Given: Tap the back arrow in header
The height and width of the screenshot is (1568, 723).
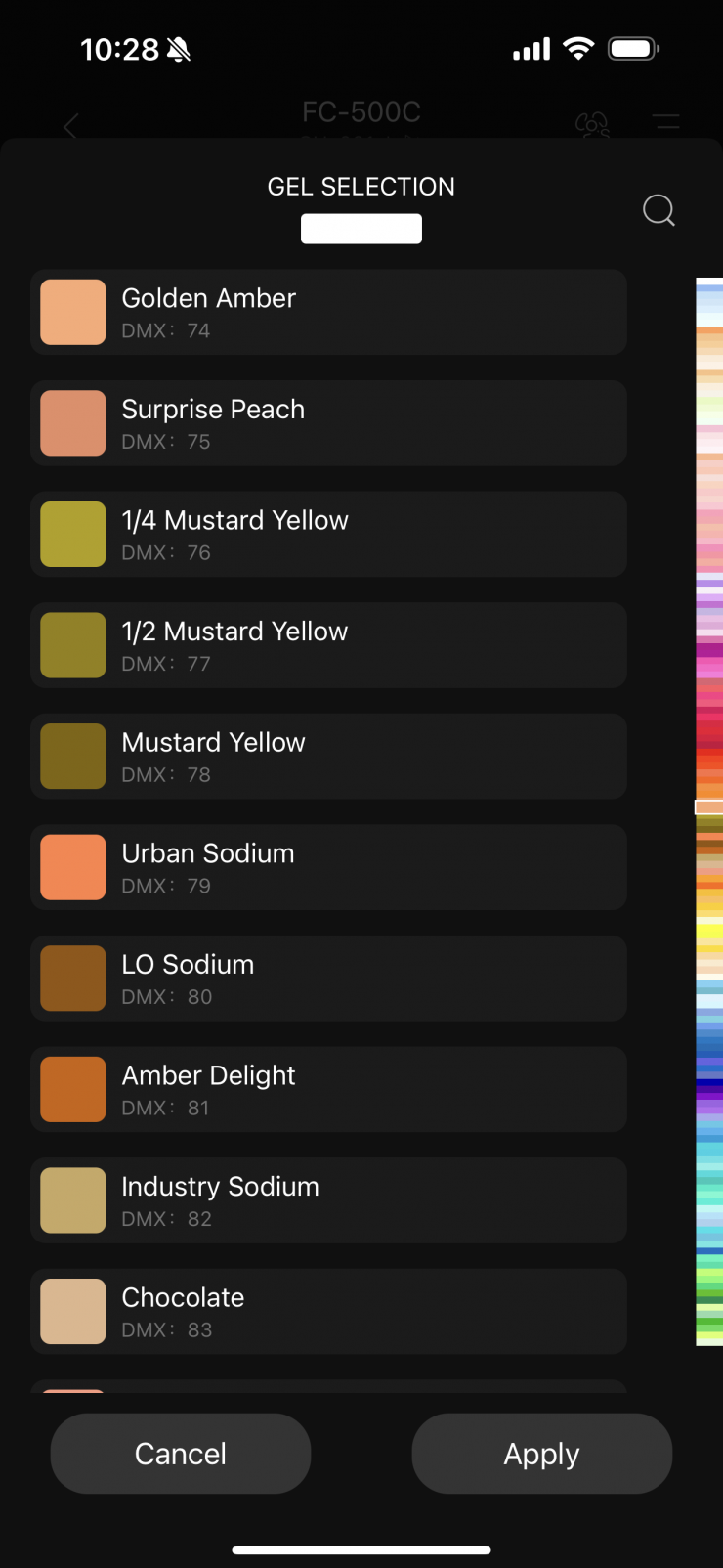Looking at the screenshot, I should [70, 126].
